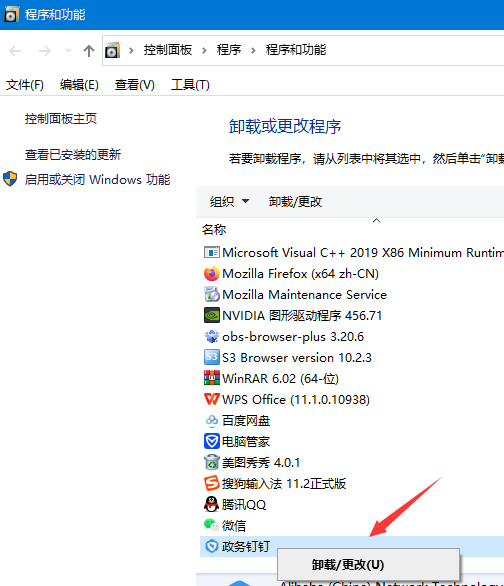Viewport: 504px width, 586px height.
Task: Select 微信 program name
Action: click(x=234, y=525)
